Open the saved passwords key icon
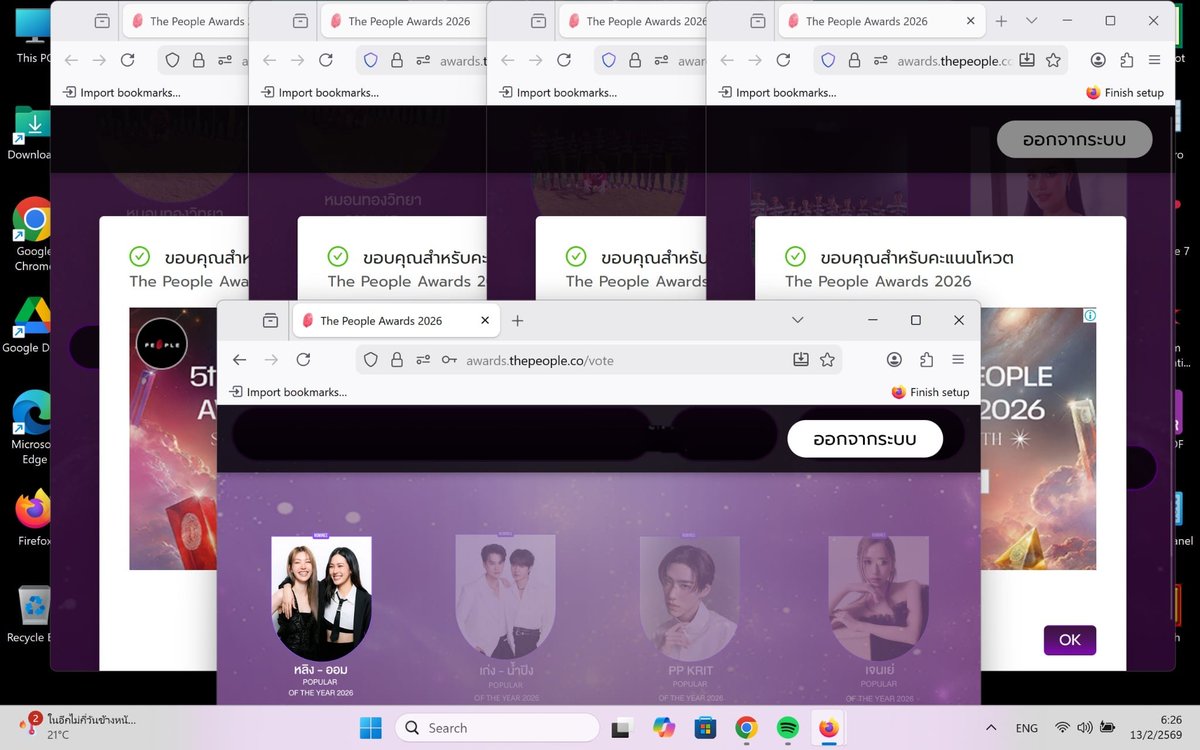This screenshot has width=1200, height=750. [x=448, y=359]
